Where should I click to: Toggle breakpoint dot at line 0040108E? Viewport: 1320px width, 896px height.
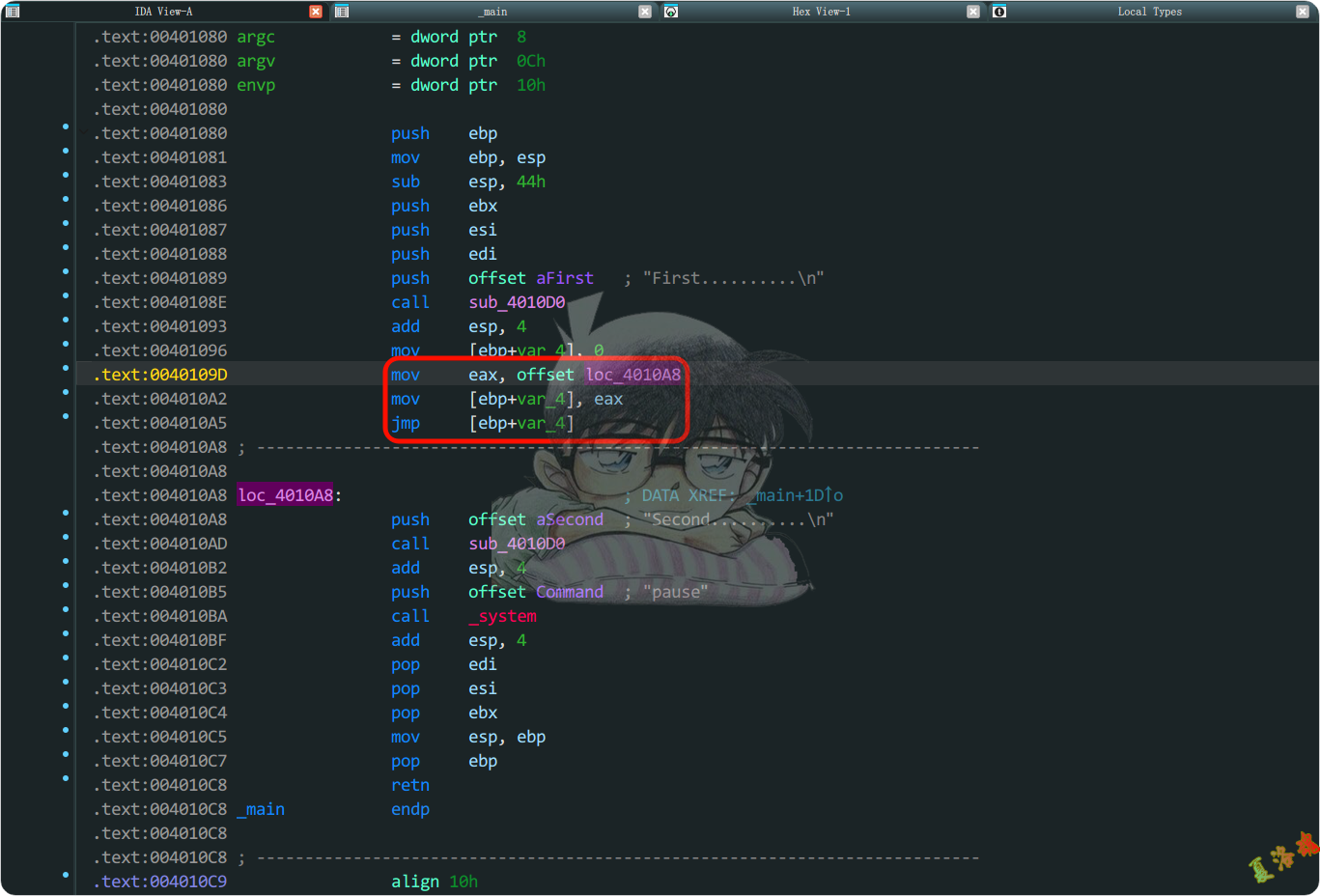pyautogui.click(x=66, y=295)
